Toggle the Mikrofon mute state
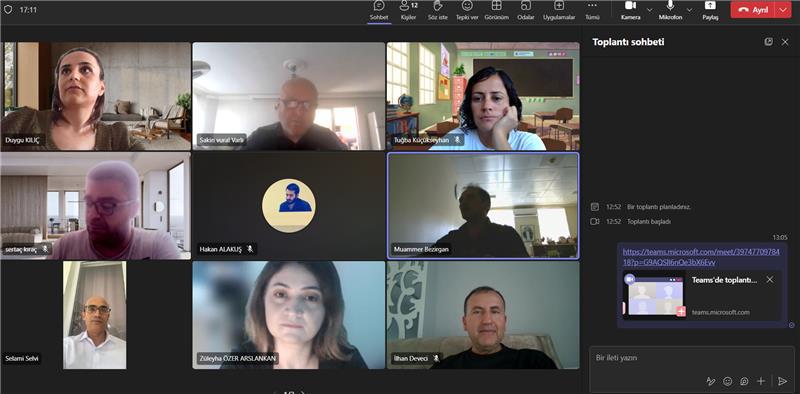 coord(670,11)
